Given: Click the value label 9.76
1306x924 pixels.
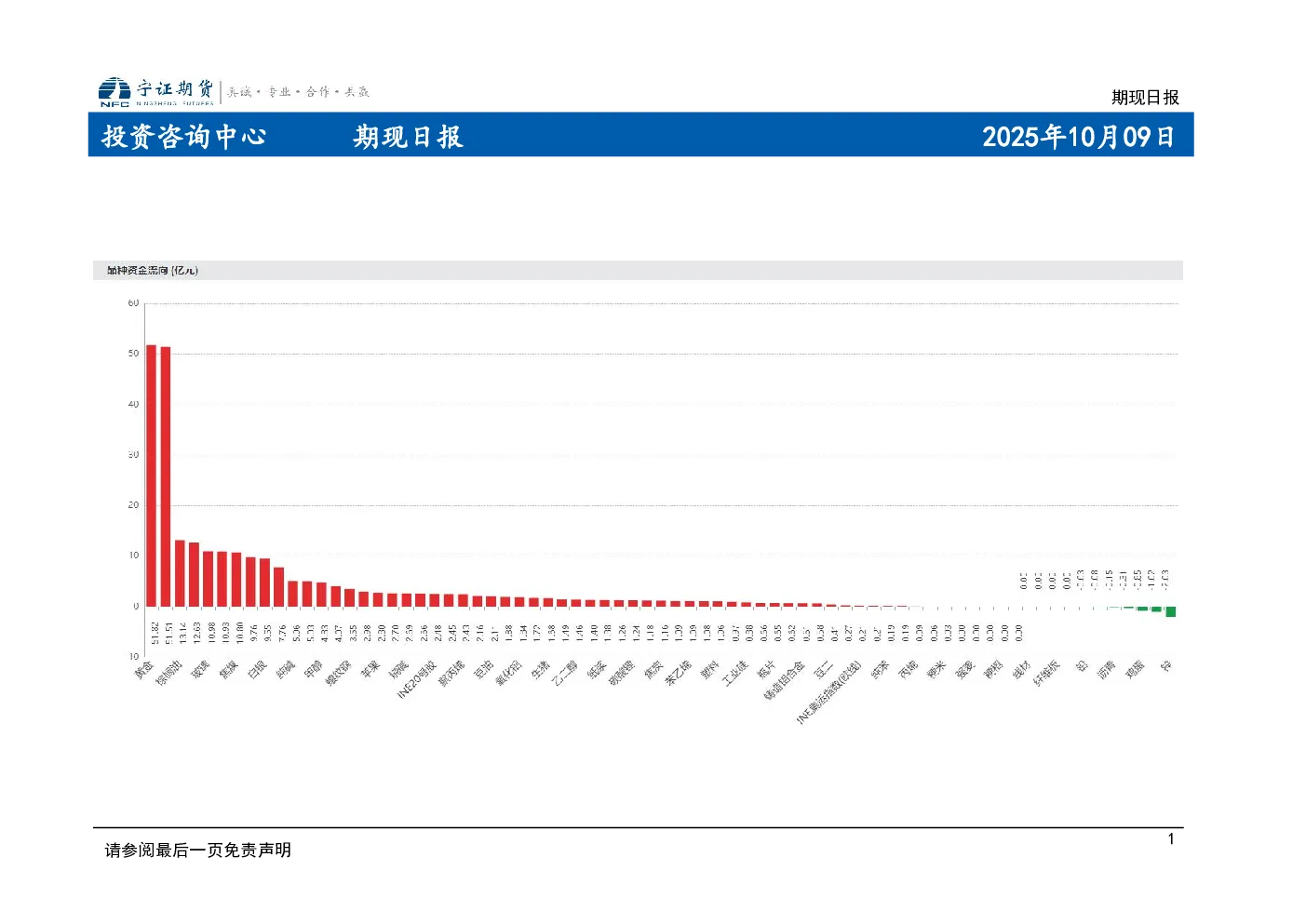Looking at the screenshot, I should [254, 633].
